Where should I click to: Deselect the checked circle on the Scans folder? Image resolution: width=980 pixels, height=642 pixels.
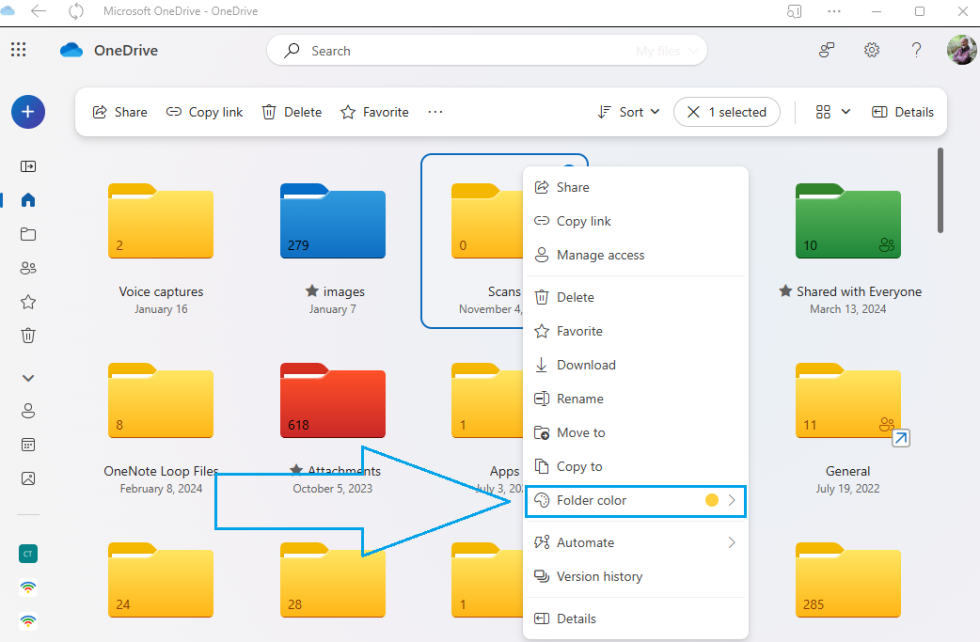pos(569,167)
